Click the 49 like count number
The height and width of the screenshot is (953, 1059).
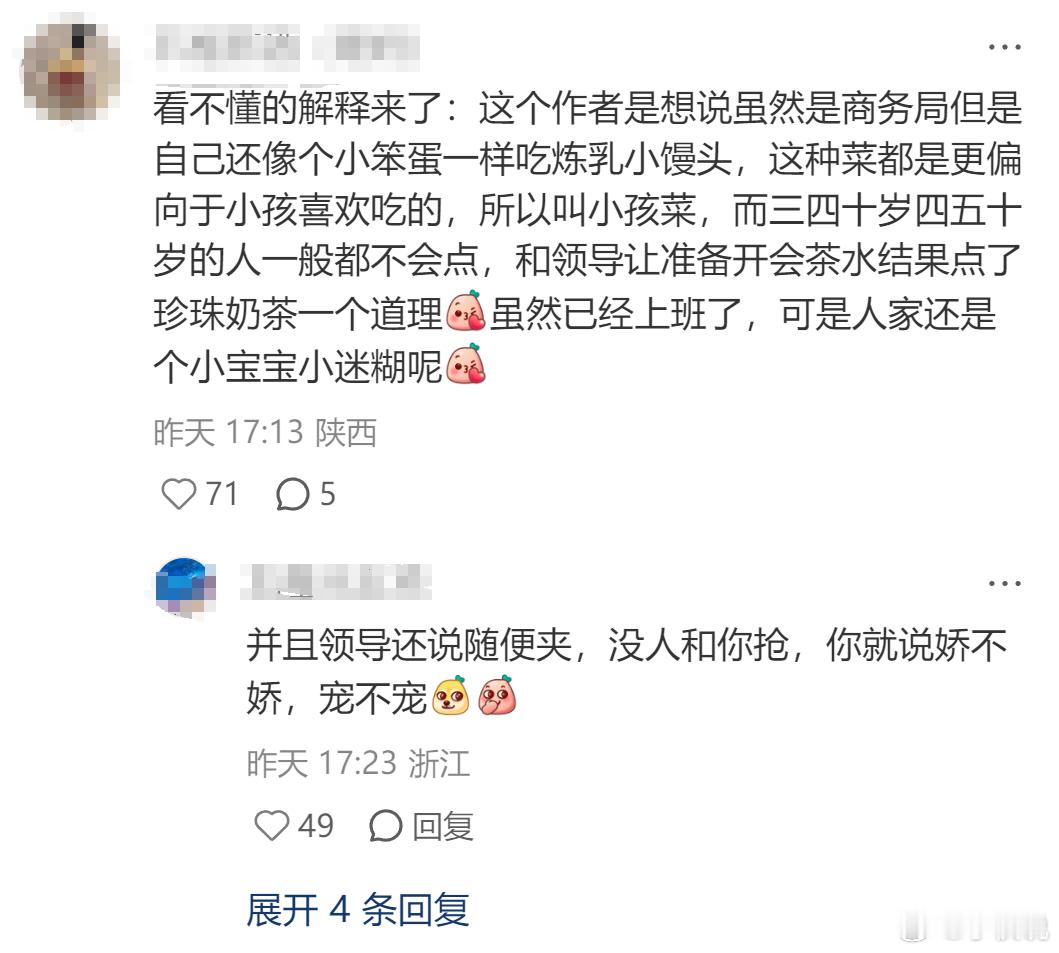(x=316, y=826)
